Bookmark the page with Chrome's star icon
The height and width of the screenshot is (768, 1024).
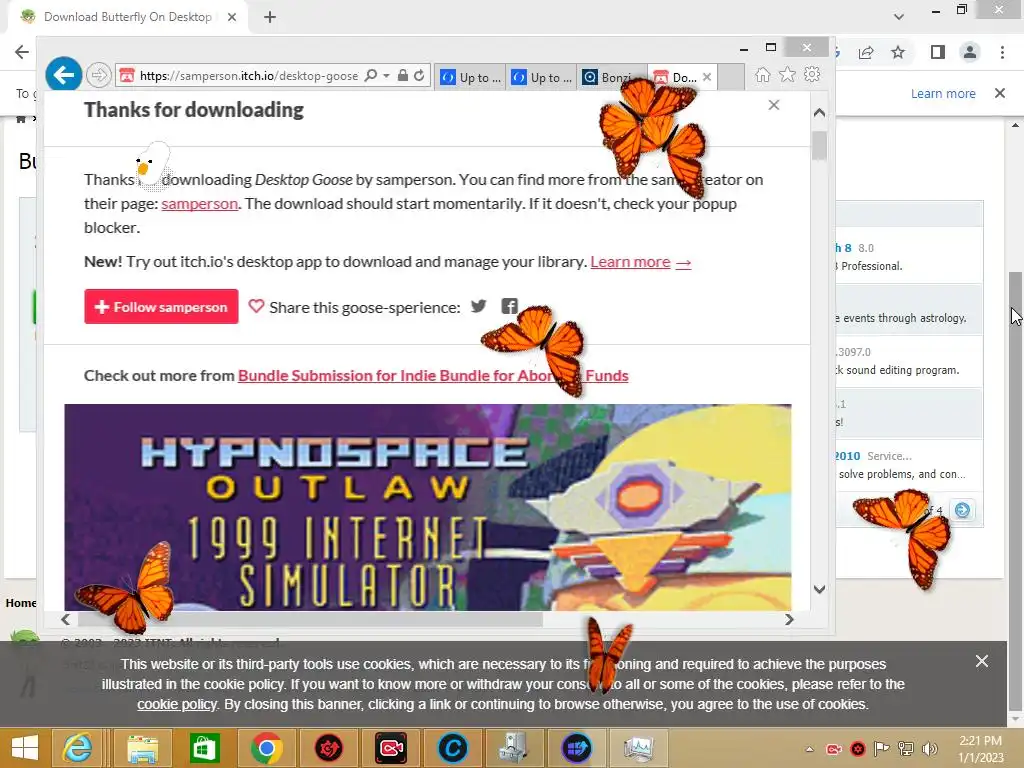[x=899, y=52]
